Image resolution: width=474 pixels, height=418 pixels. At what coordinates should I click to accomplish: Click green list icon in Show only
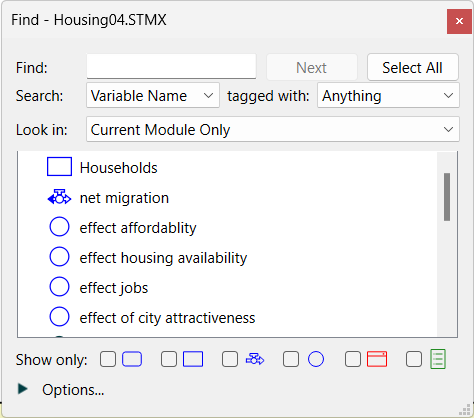[438, 359]
